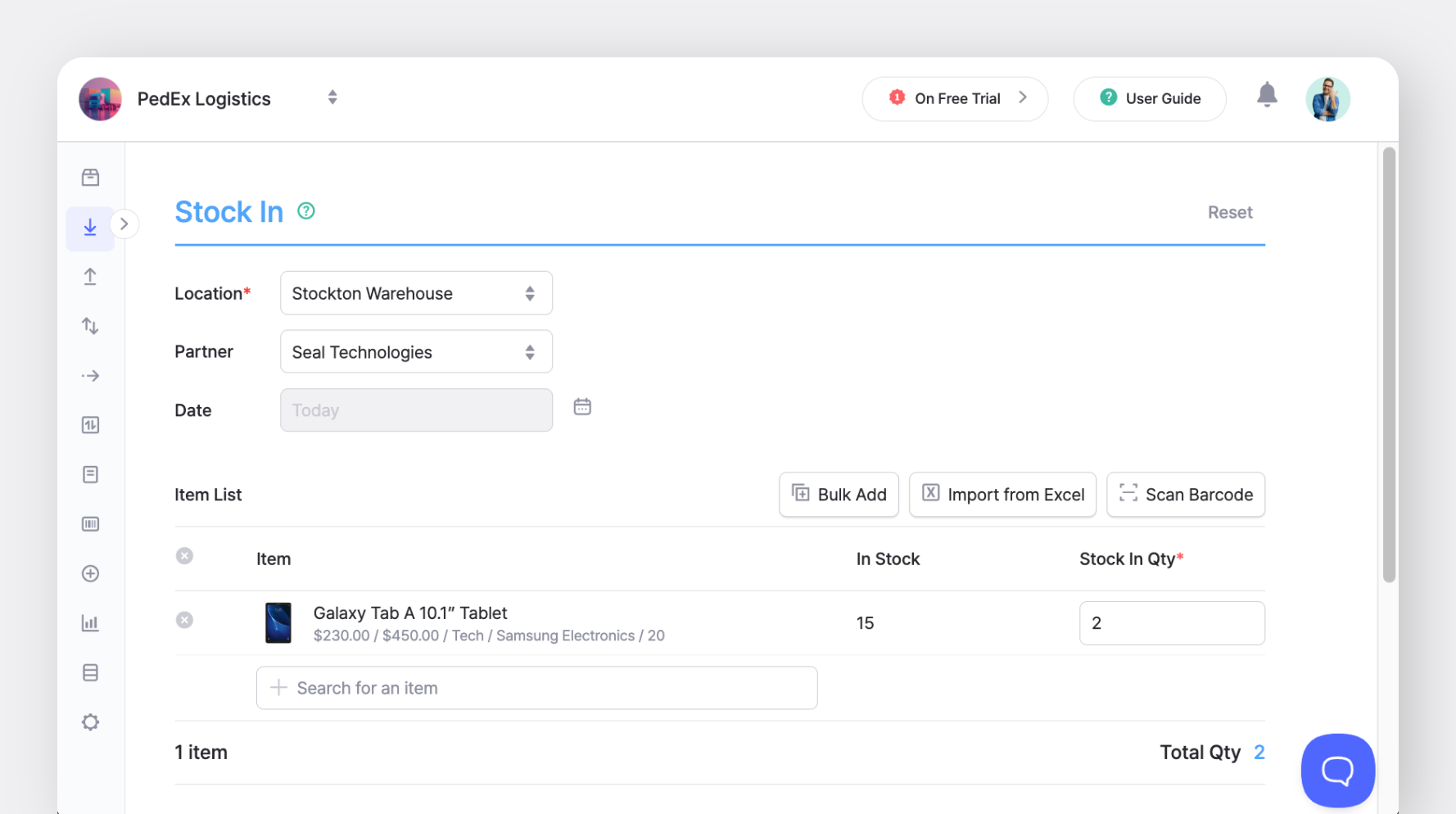The image size is (1456, 814).
Task: Open the barcode sidebar icon
Action: [x=90, y=523]
